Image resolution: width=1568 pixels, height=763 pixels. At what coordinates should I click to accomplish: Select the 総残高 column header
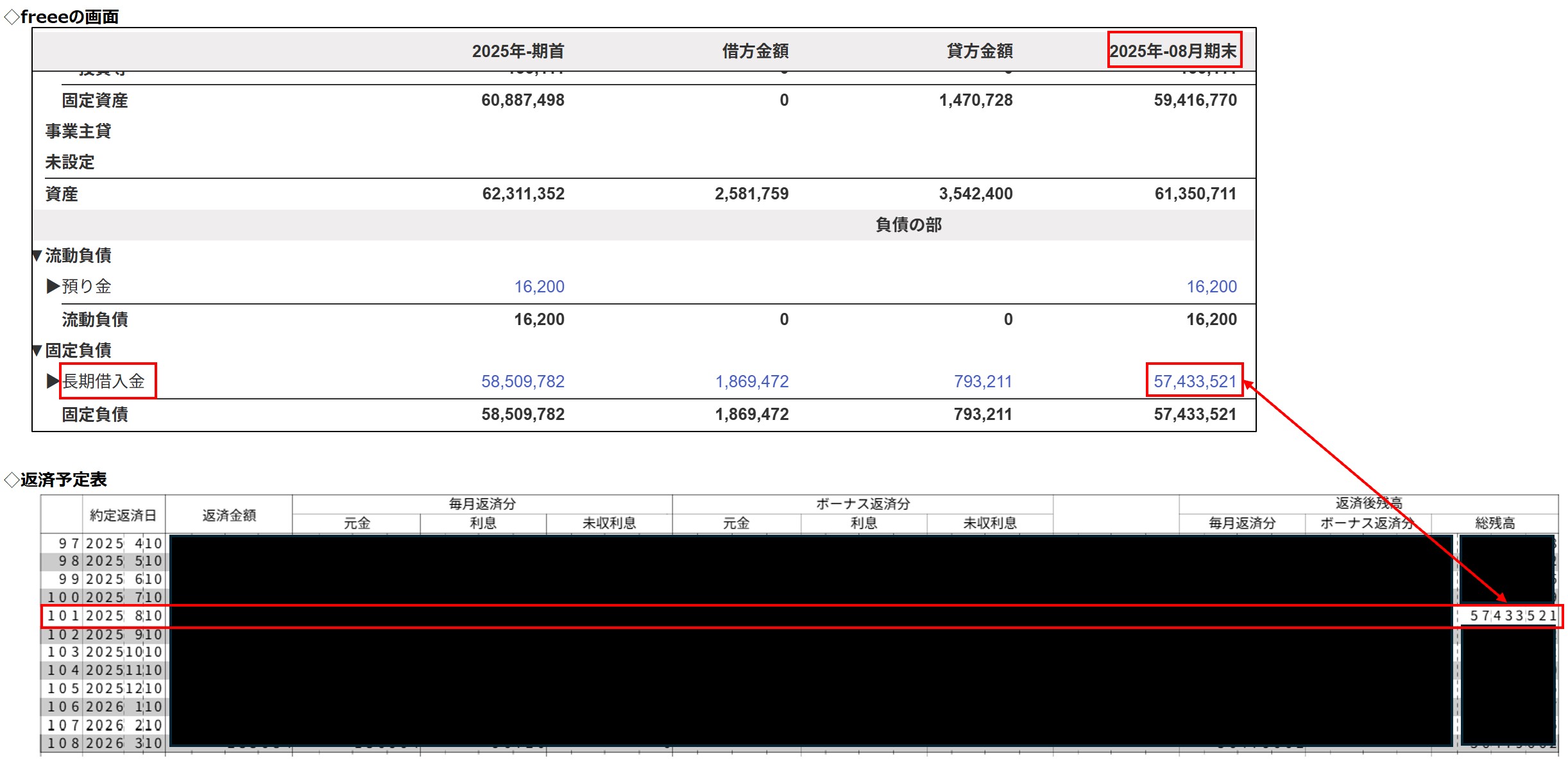coord(1495,523)
